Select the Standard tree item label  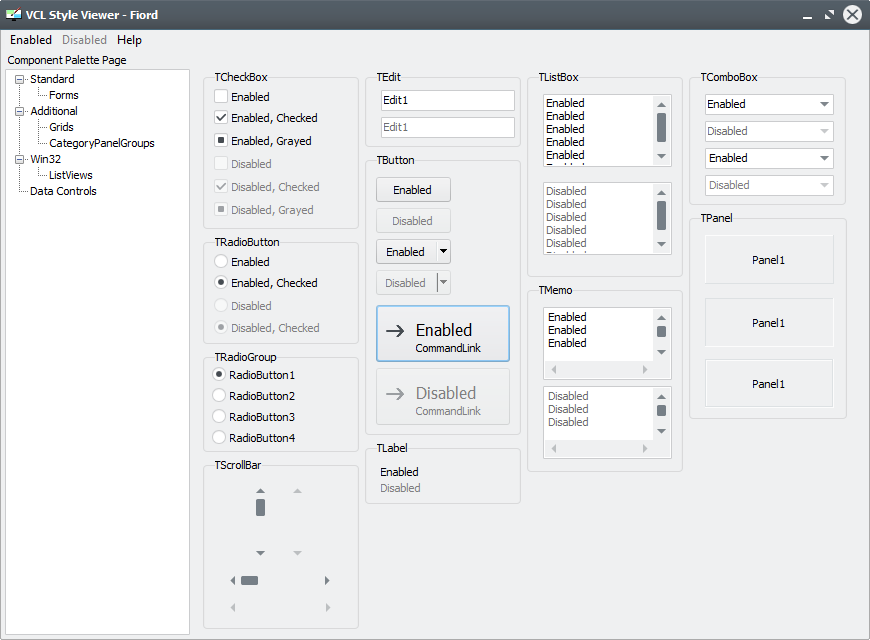52,79
